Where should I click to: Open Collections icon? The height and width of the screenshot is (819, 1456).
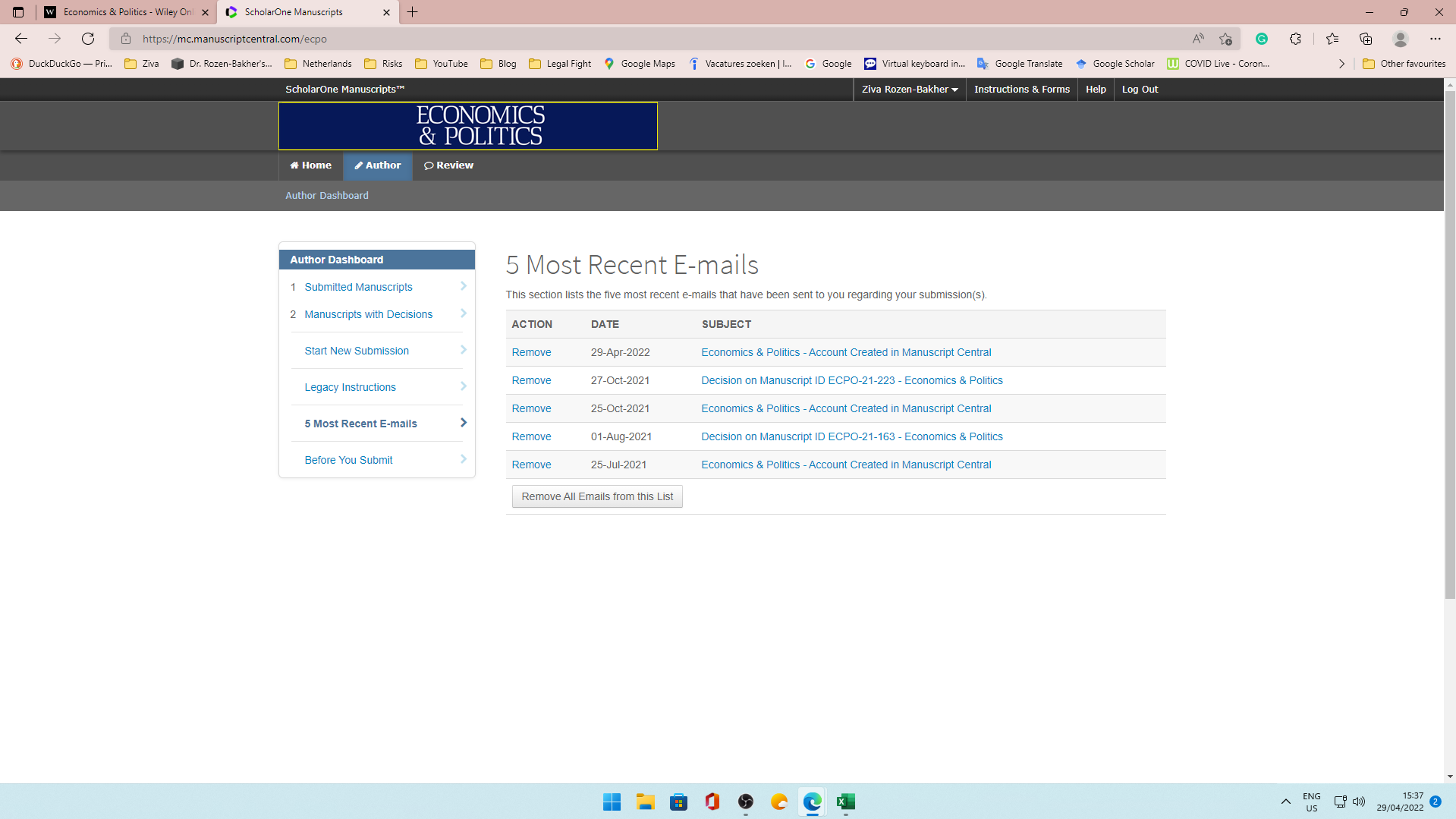pos(1366,39)
